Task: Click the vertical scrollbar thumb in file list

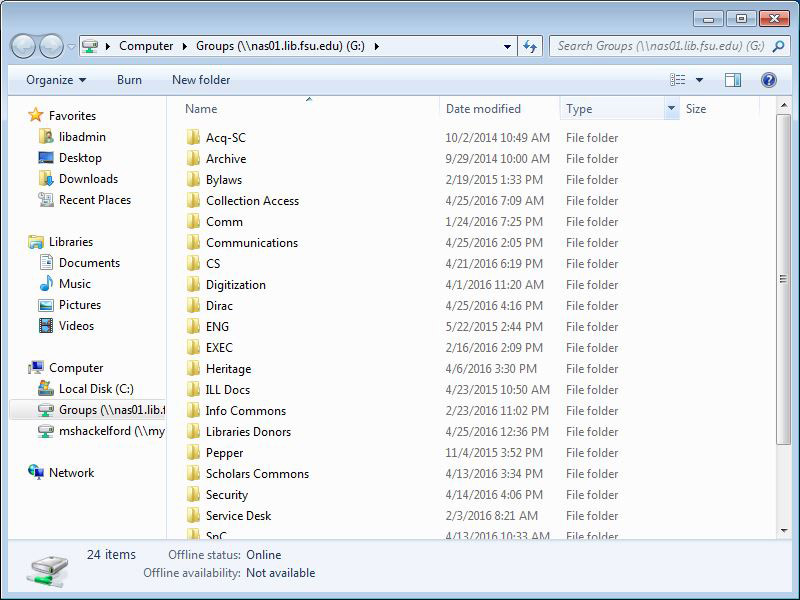Action: coord(783,279)
